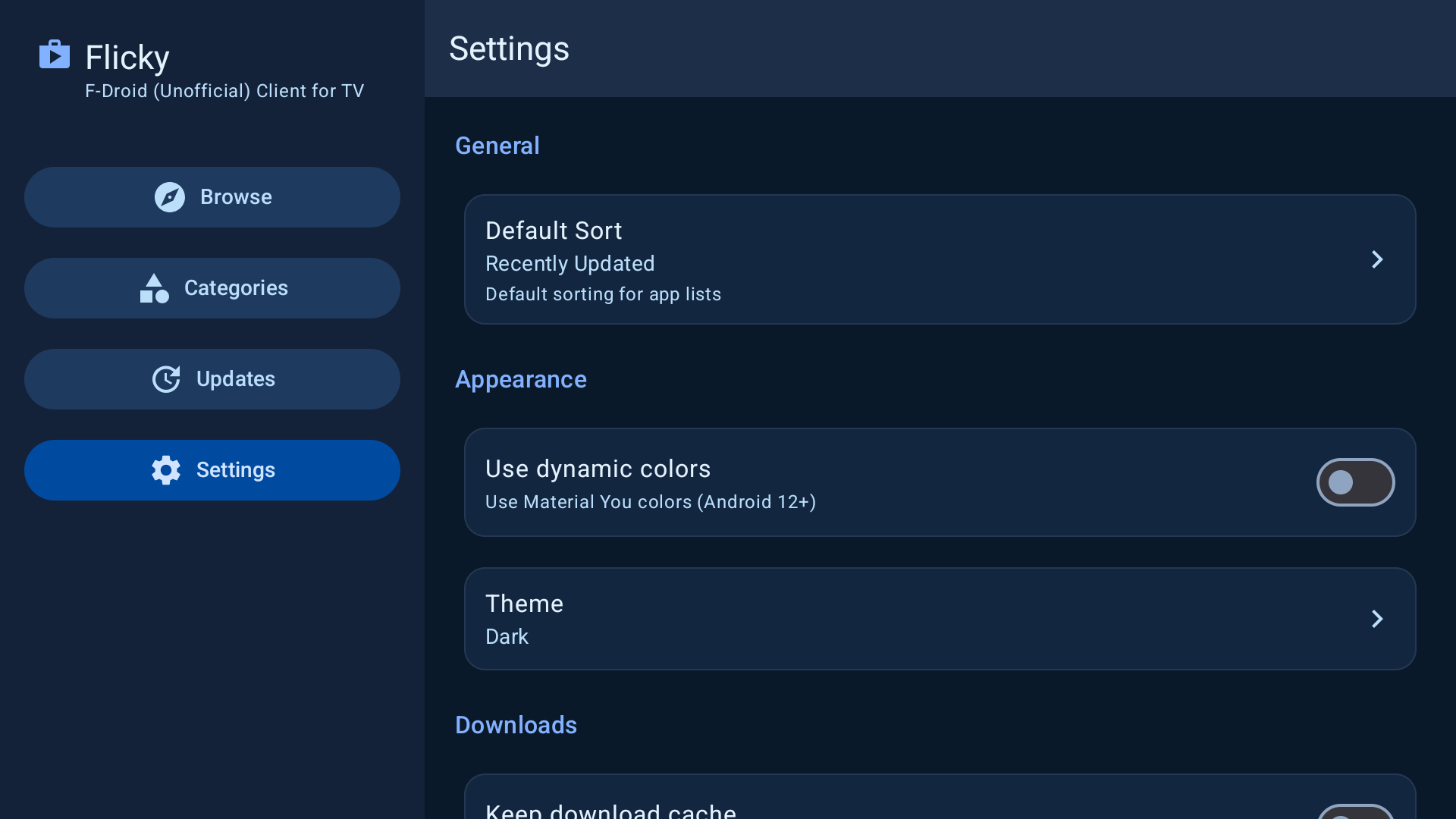The image size is (1456, 819).
Task: Click the Use dynamic colors label
Action: (598, 469)
